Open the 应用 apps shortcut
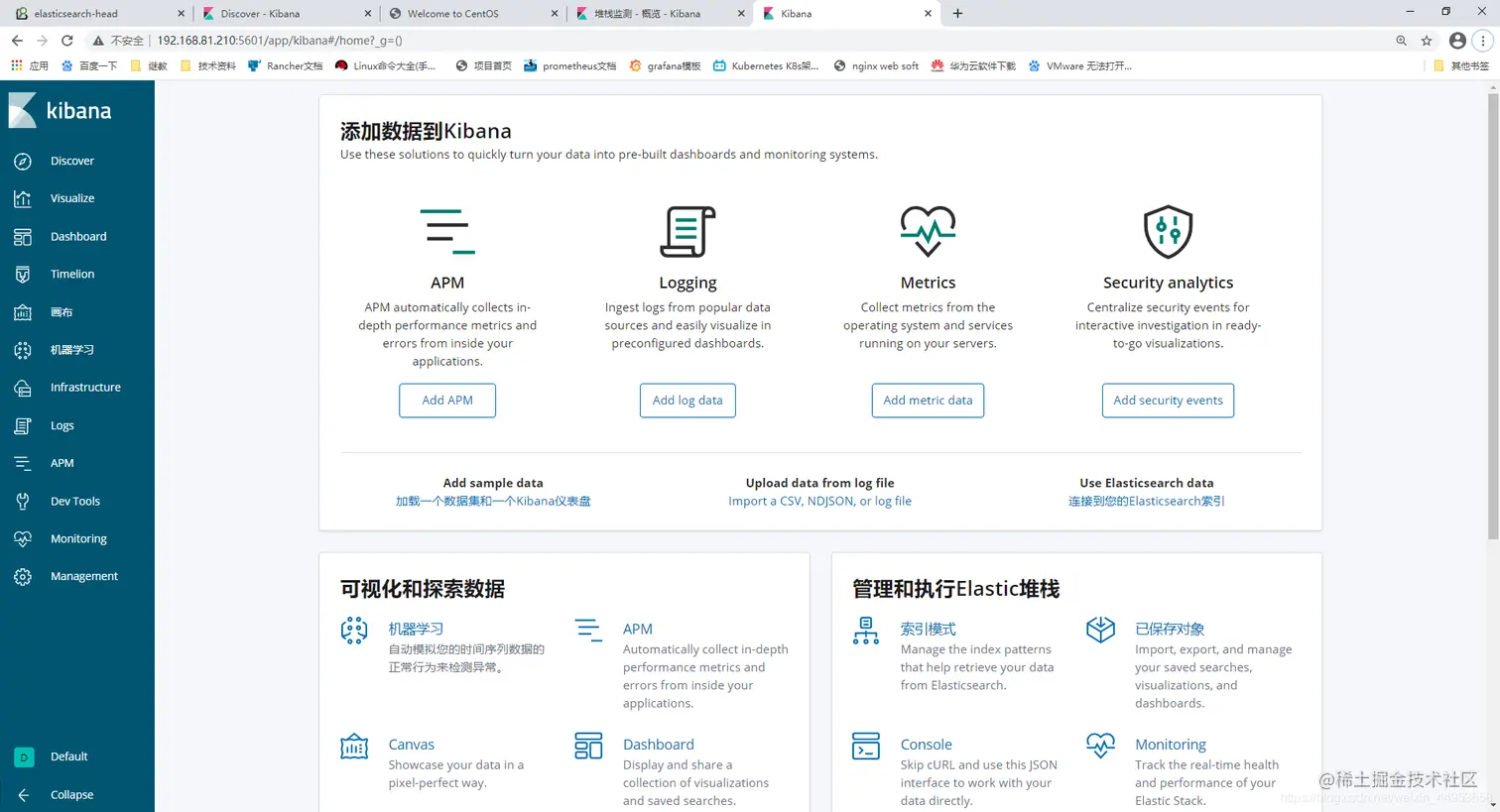 tap(29, 66)
